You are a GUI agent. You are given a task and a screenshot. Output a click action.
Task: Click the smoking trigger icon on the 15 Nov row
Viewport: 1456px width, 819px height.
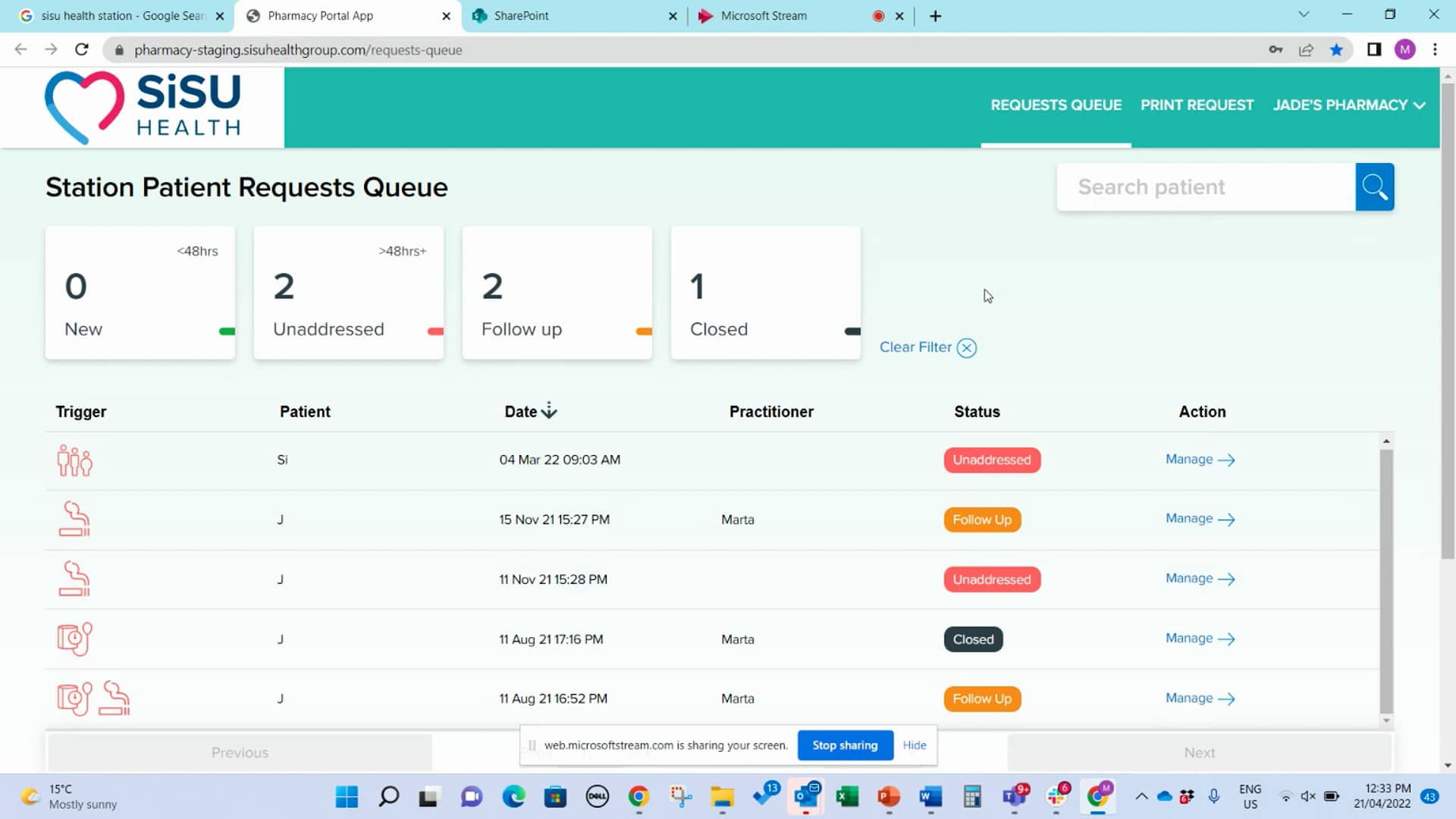point(74,519)
